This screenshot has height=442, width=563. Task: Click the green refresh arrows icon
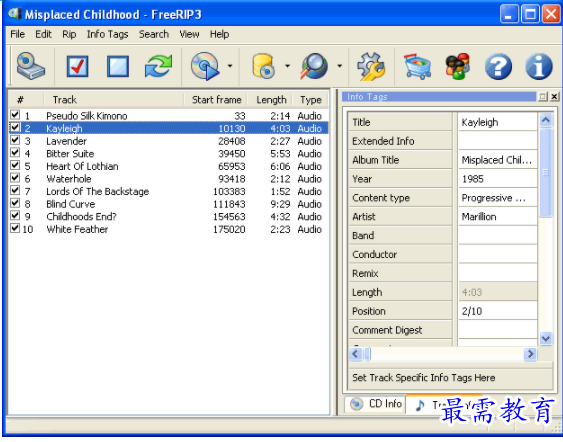(158, 66)
